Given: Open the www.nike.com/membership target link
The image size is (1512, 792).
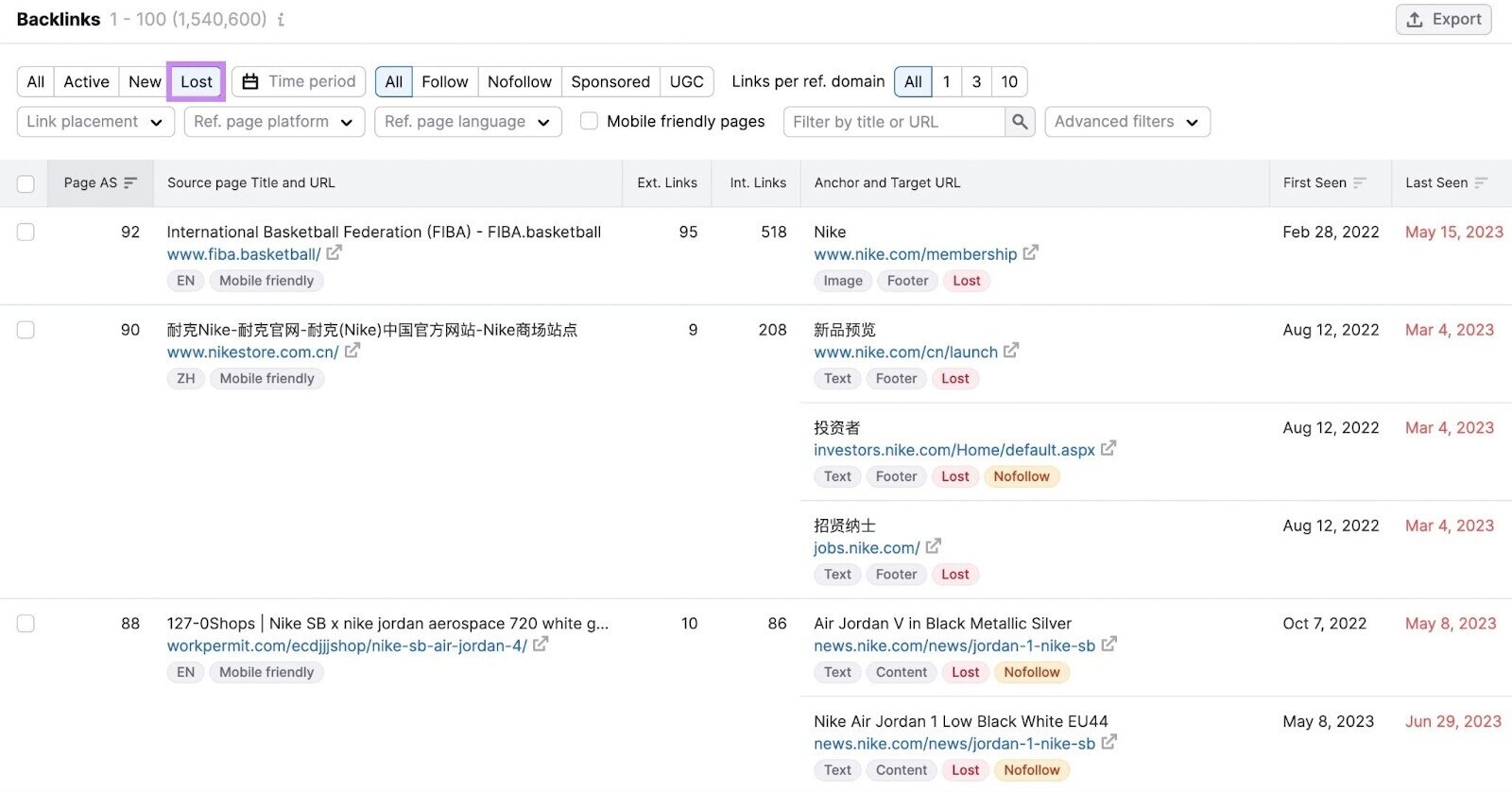Looking at the screenshot, I should pos(916,254).
